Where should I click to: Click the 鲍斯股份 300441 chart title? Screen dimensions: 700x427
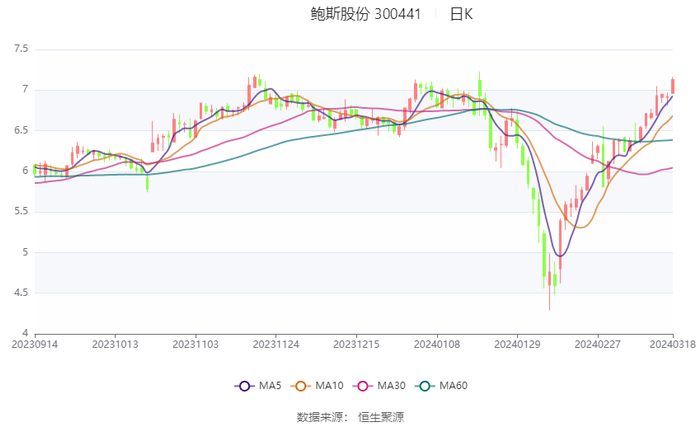[x=366, y=15]
